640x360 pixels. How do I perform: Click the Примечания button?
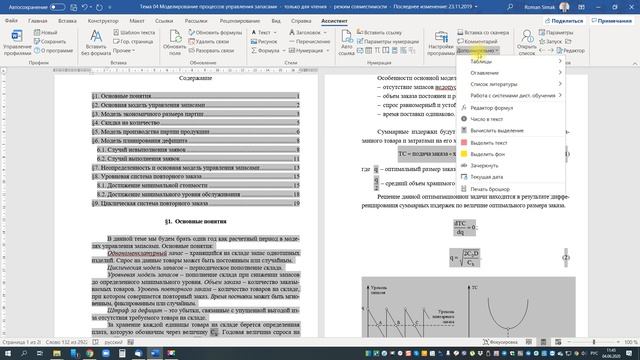tap(612, 20)
